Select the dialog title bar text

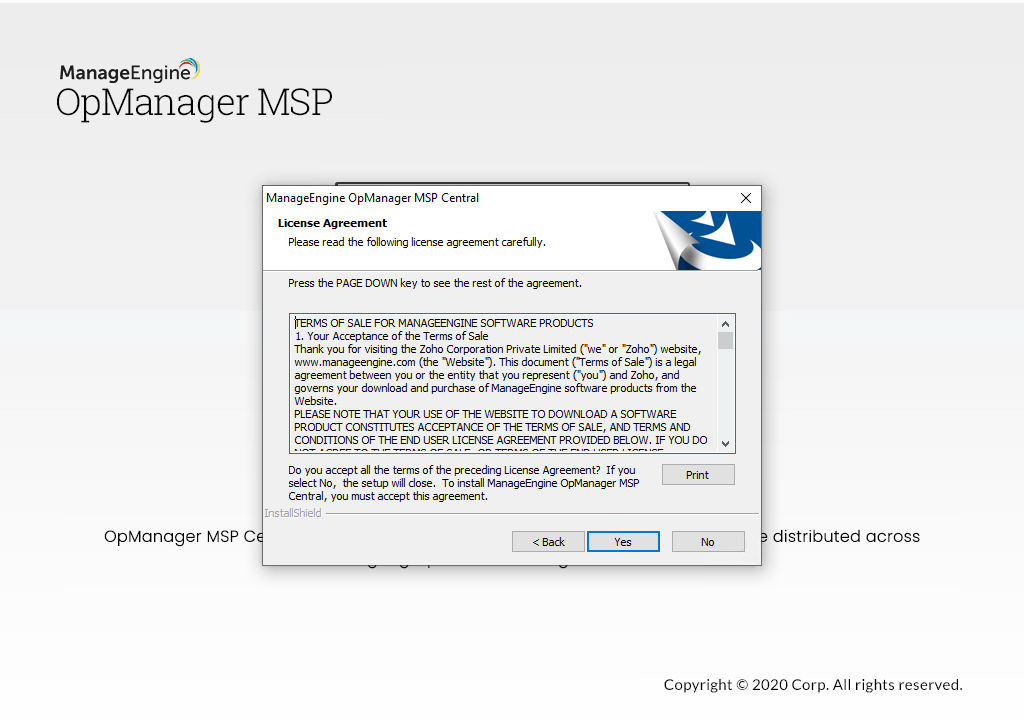[372, 197]
